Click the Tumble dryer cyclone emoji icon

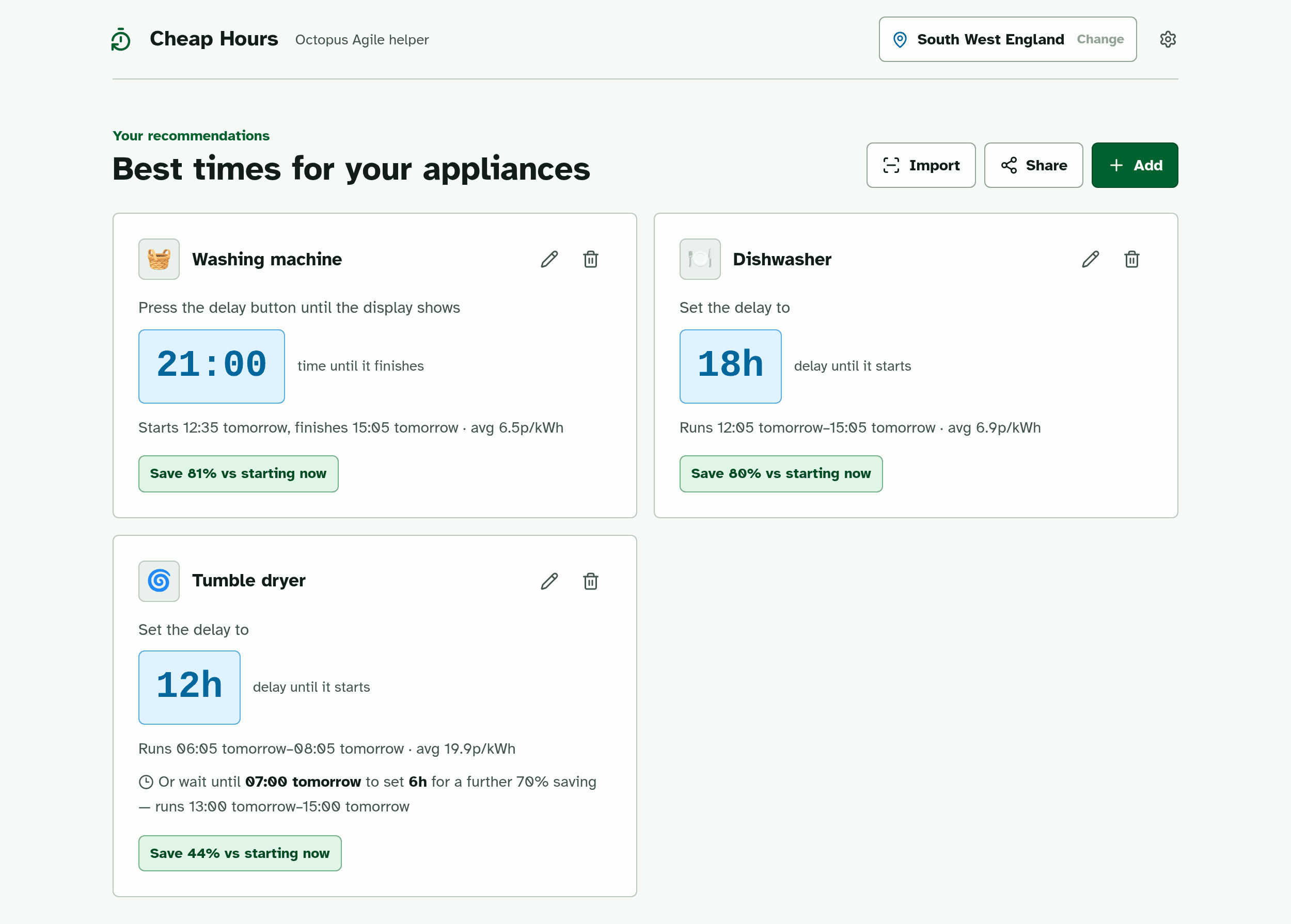click(159, 581)
